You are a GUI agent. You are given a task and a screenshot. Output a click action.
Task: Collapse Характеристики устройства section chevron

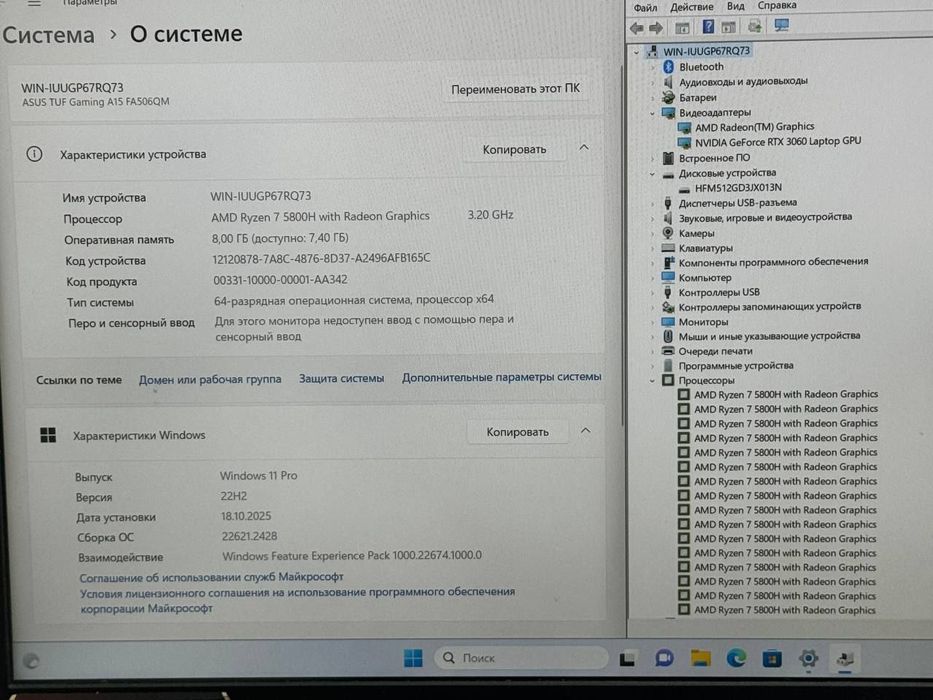(x=584, y=148)
